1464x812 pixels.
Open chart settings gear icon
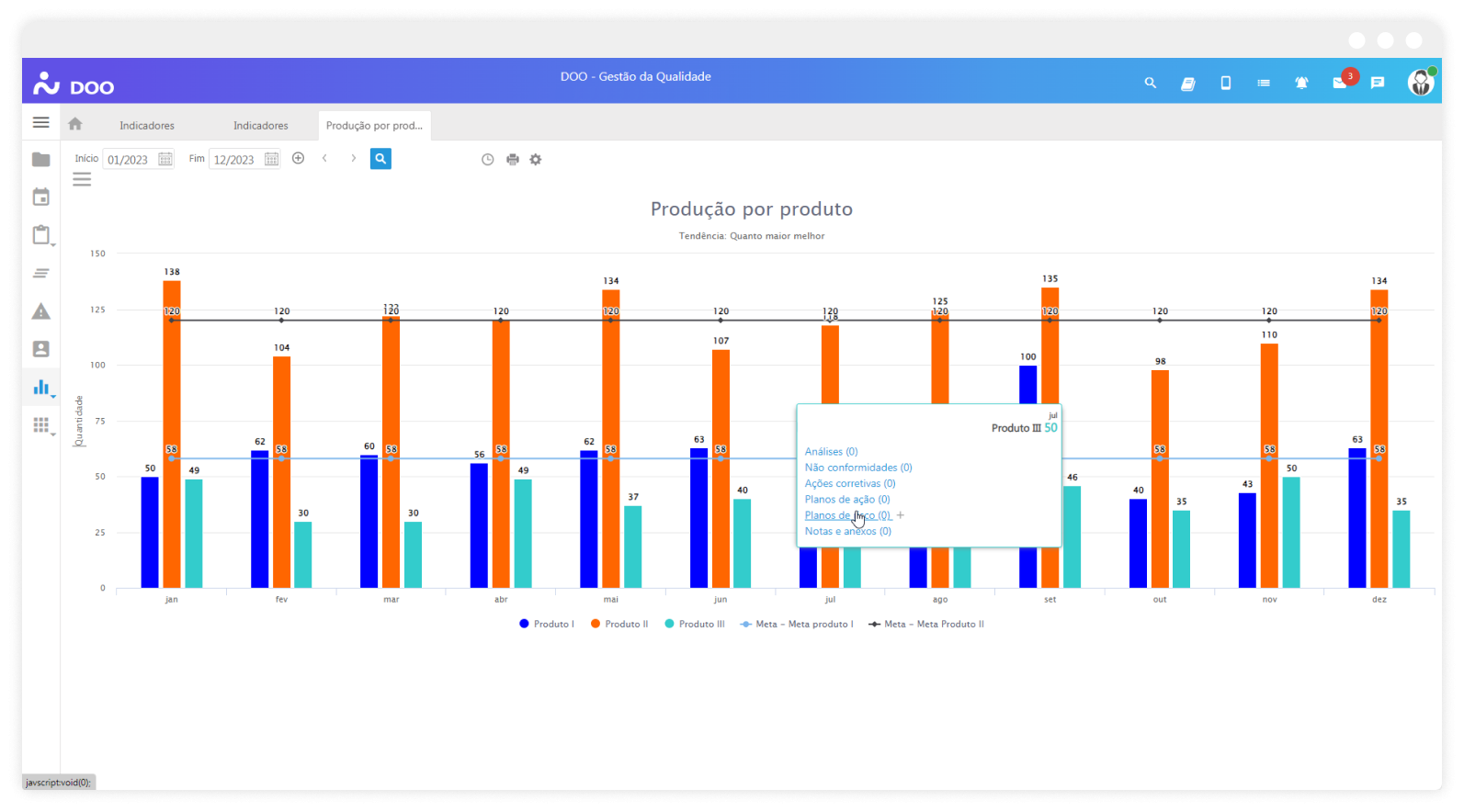[x=536, y=159]
